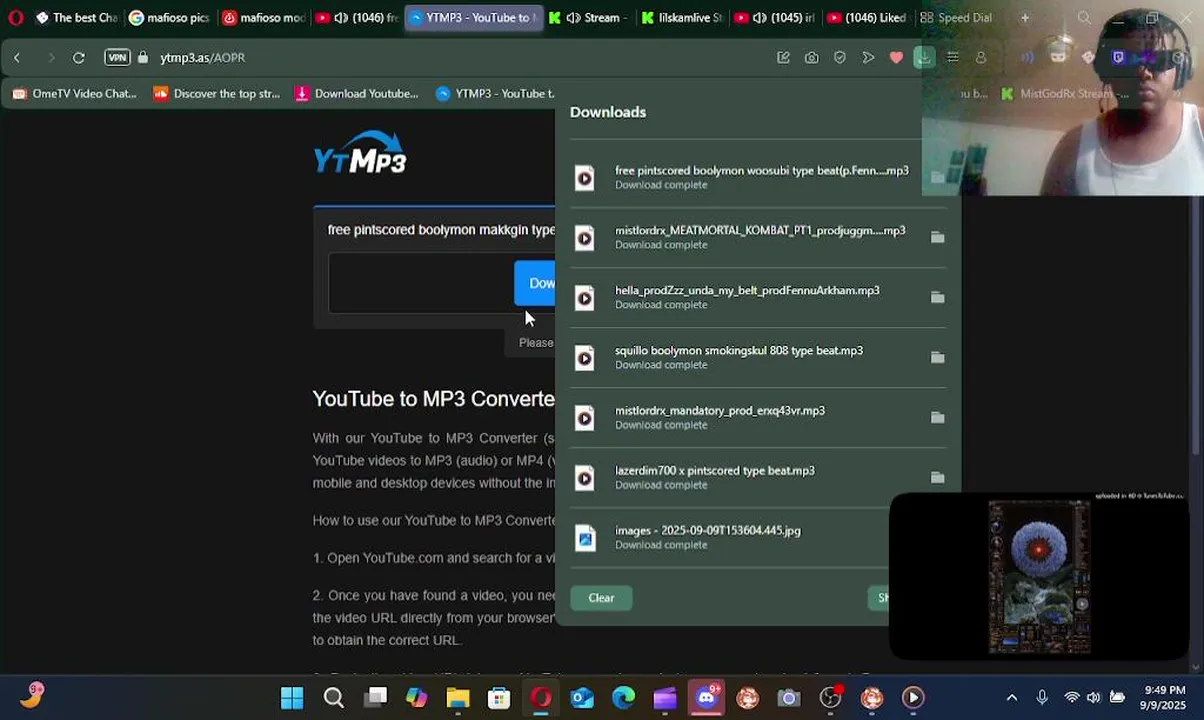The image size is (1204, 720).
Task: Play the 'lazerdim700 x pintscored' file icon
Action: point(585,478)
